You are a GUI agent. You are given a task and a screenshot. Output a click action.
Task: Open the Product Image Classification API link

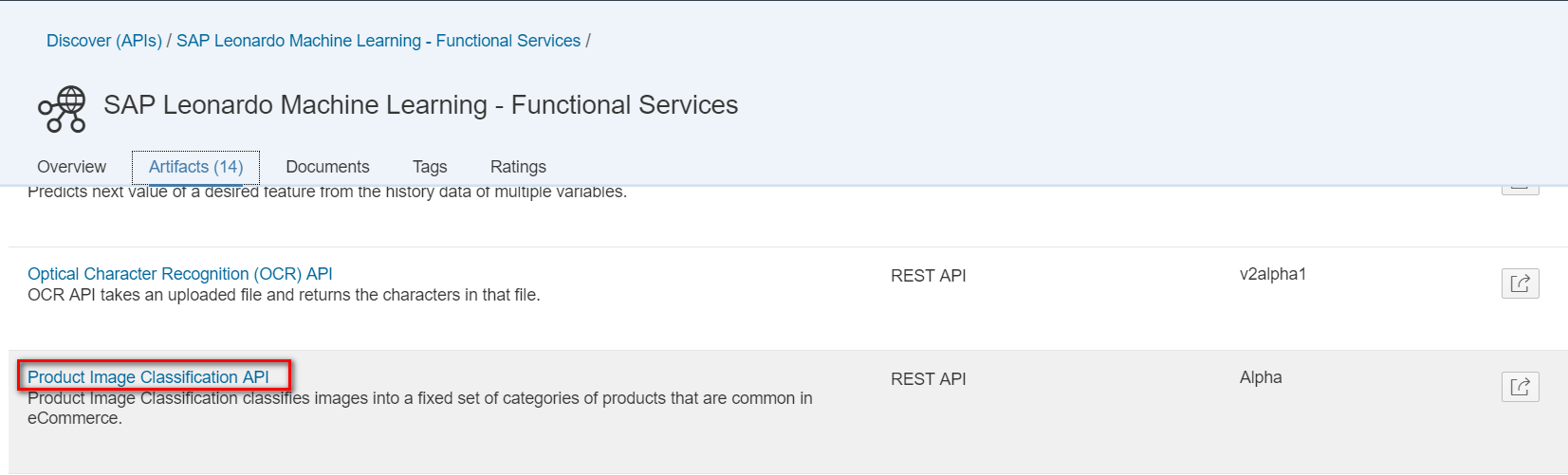point(148,377)
